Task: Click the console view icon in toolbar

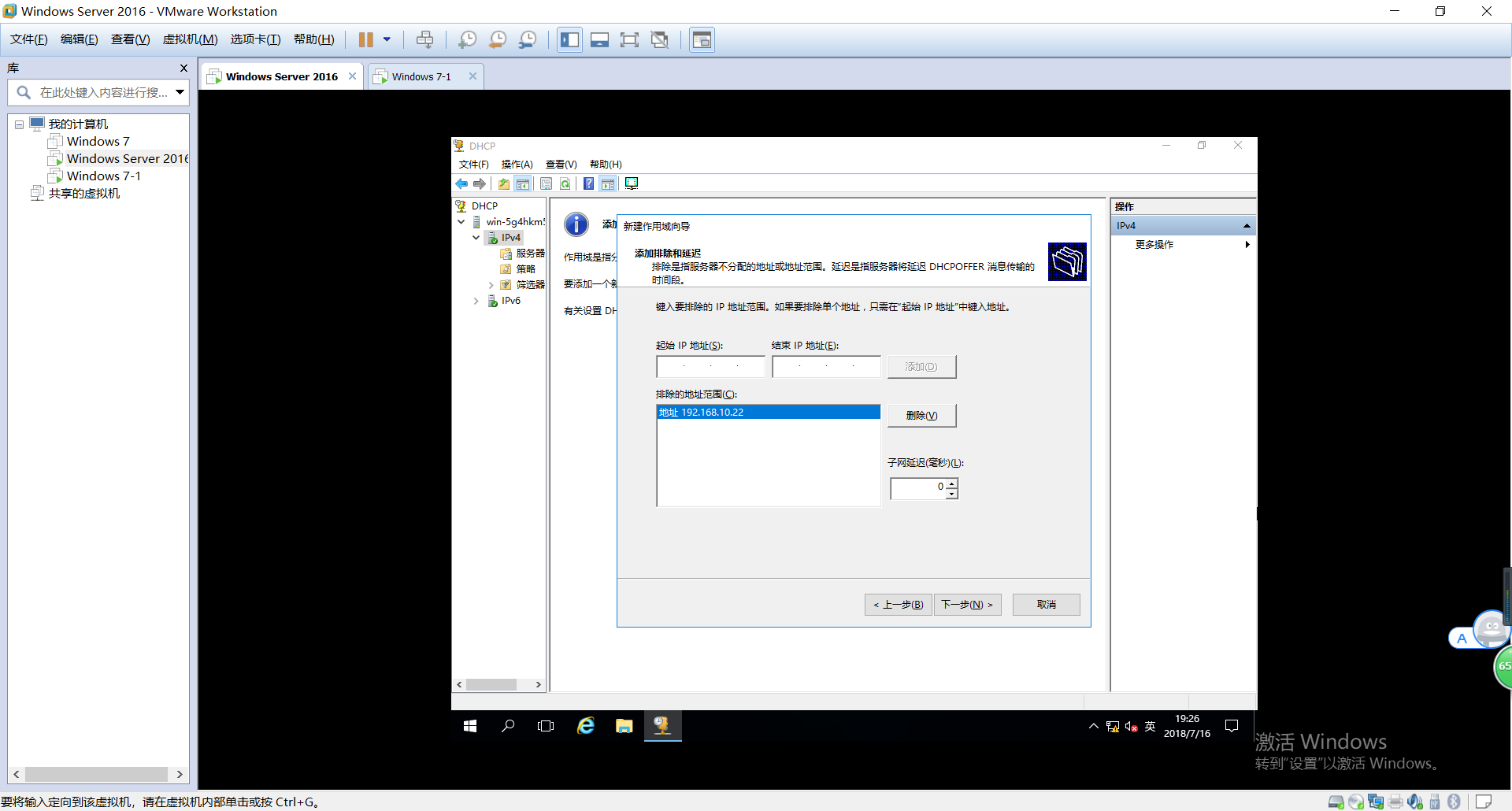Action: click(702, 39)
